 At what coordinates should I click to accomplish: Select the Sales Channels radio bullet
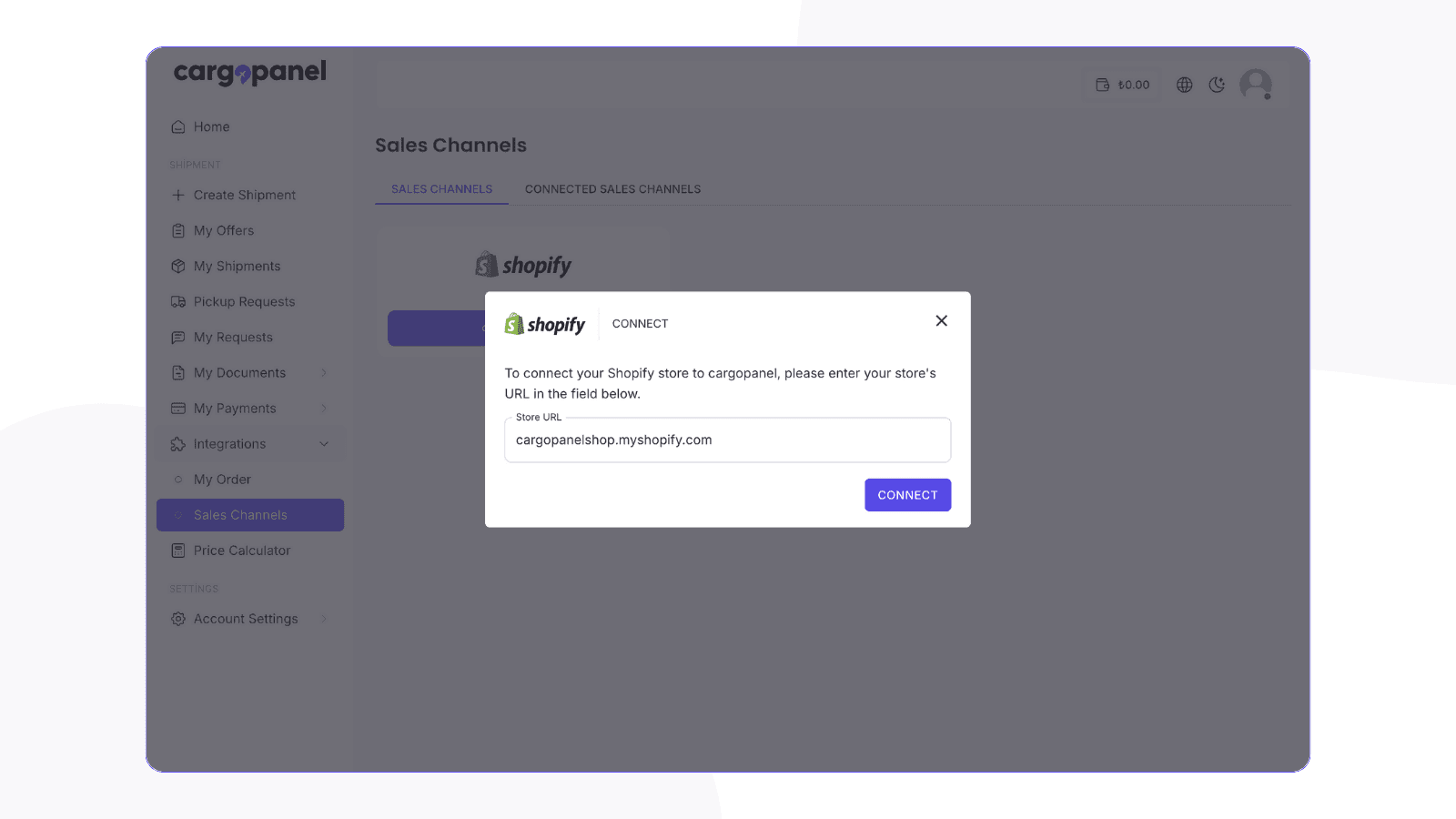[x=178, y=514]
